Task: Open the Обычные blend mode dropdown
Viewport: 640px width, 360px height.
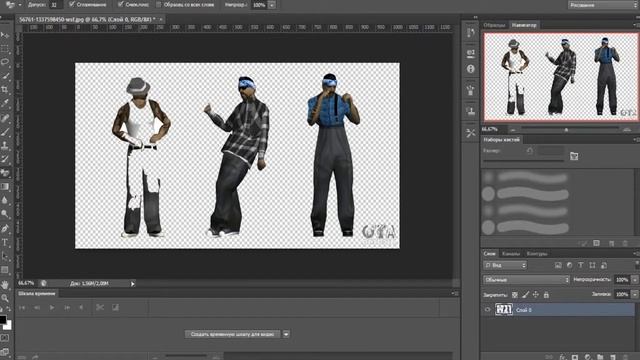Action: [x=526, y=280]
